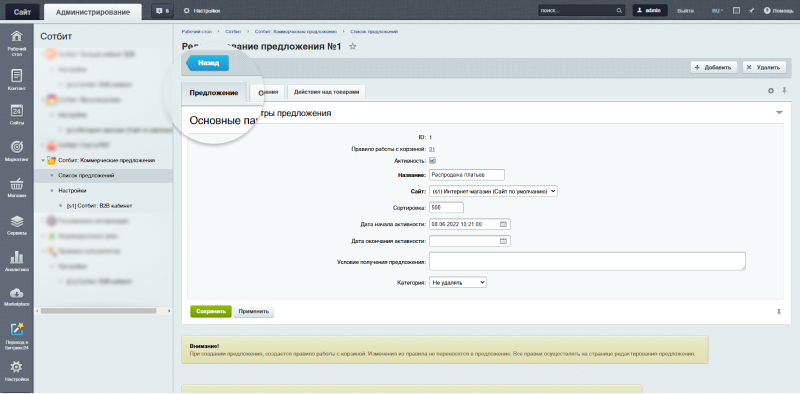
Task: Collapse Сотбит: Коммерческие предложения tree node
Action: 43,160
